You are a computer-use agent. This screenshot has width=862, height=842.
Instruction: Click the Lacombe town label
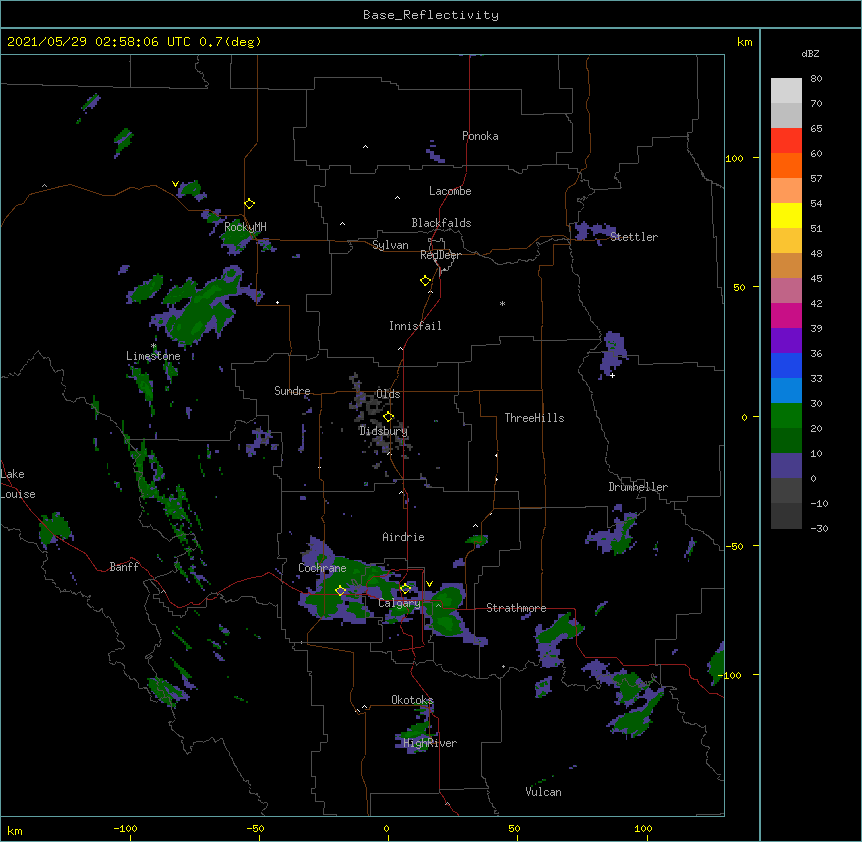(x=450, y=191)
